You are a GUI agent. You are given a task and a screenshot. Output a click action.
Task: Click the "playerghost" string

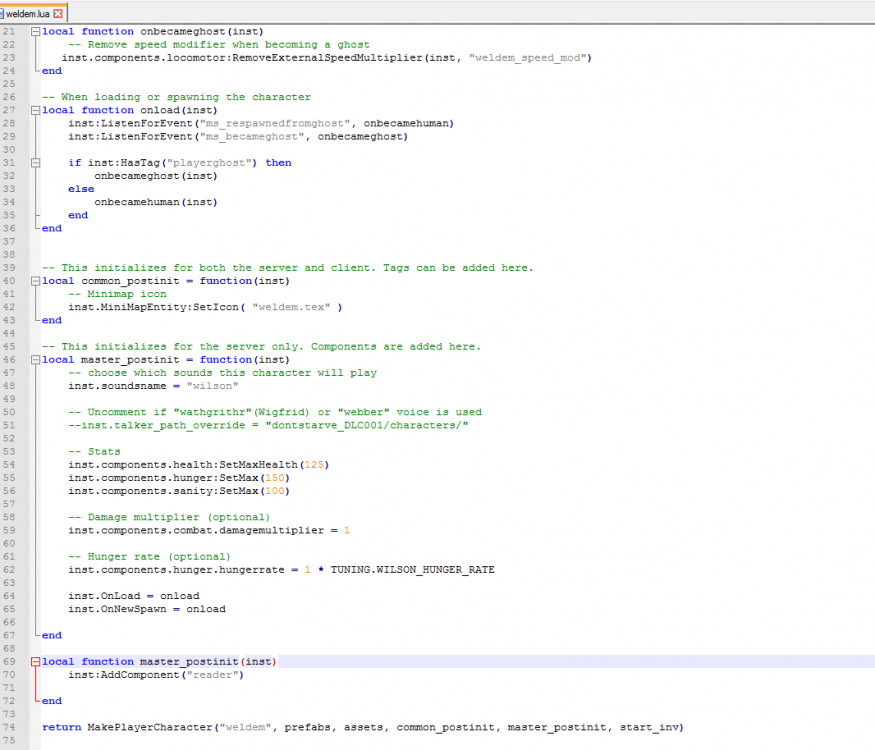(209, 163)
